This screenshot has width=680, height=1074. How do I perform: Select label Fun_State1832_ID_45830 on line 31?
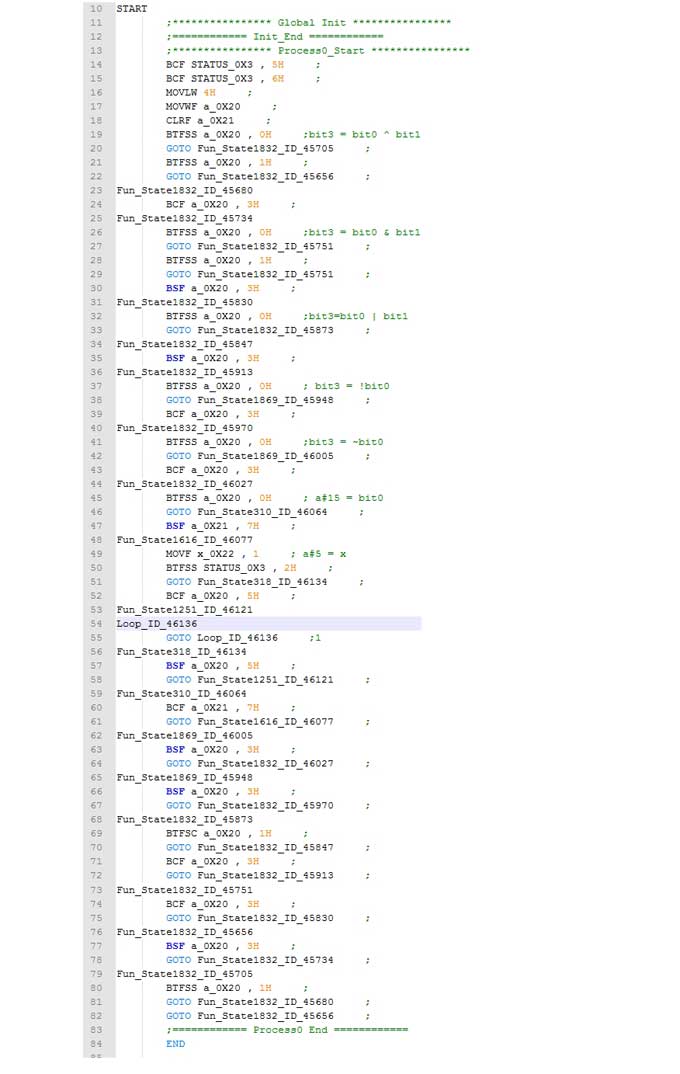click(x=184, y=303)
